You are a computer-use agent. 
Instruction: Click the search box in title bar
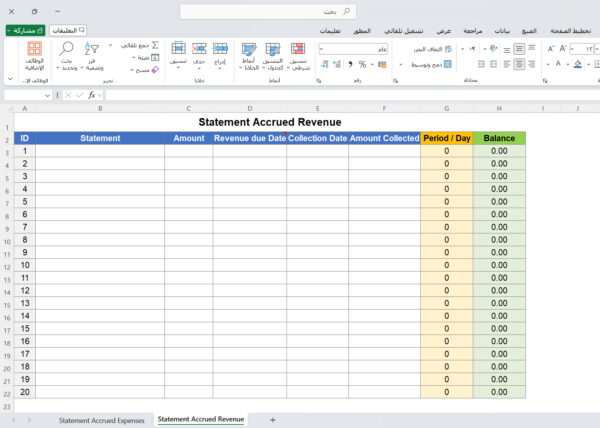tap(268, 11)
